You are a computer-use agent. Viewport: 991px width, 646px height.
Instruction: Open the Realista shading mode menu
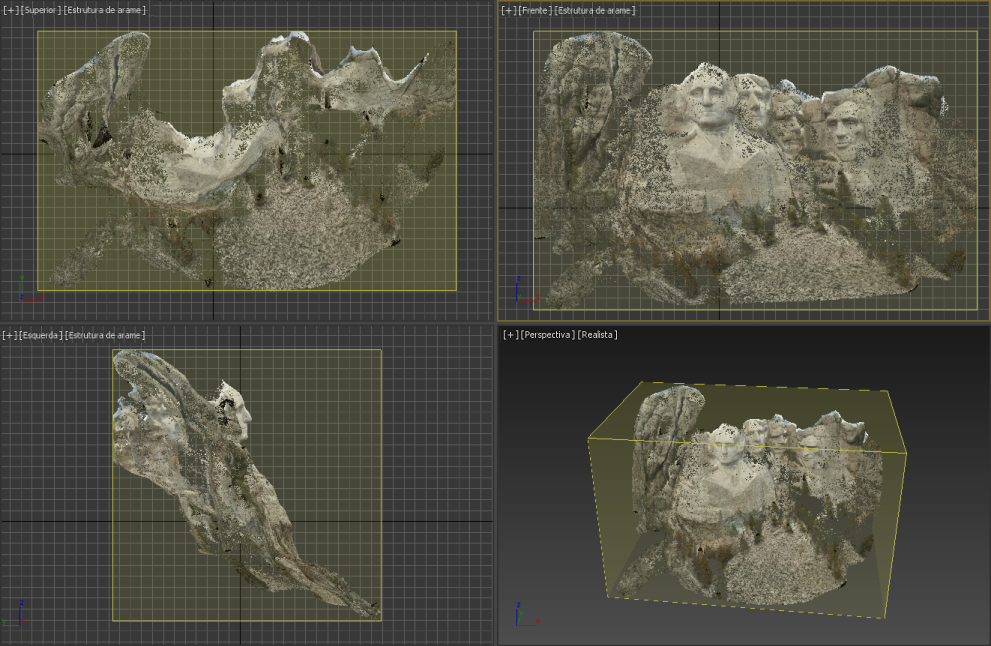(597, 334)
